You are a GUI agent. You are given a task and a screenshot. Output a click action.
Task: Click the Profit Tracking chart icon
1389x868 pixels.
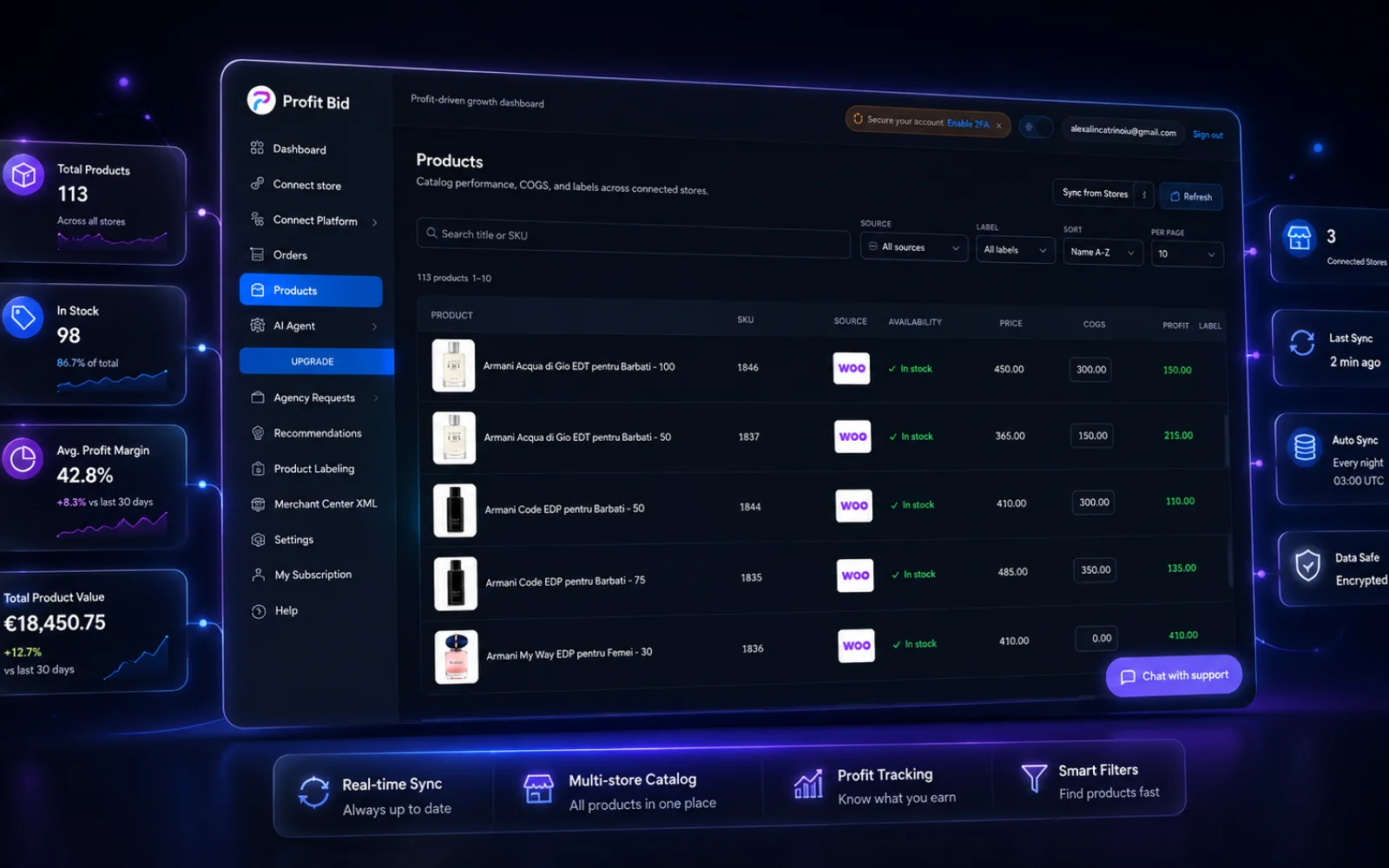(x=808, y=784)
